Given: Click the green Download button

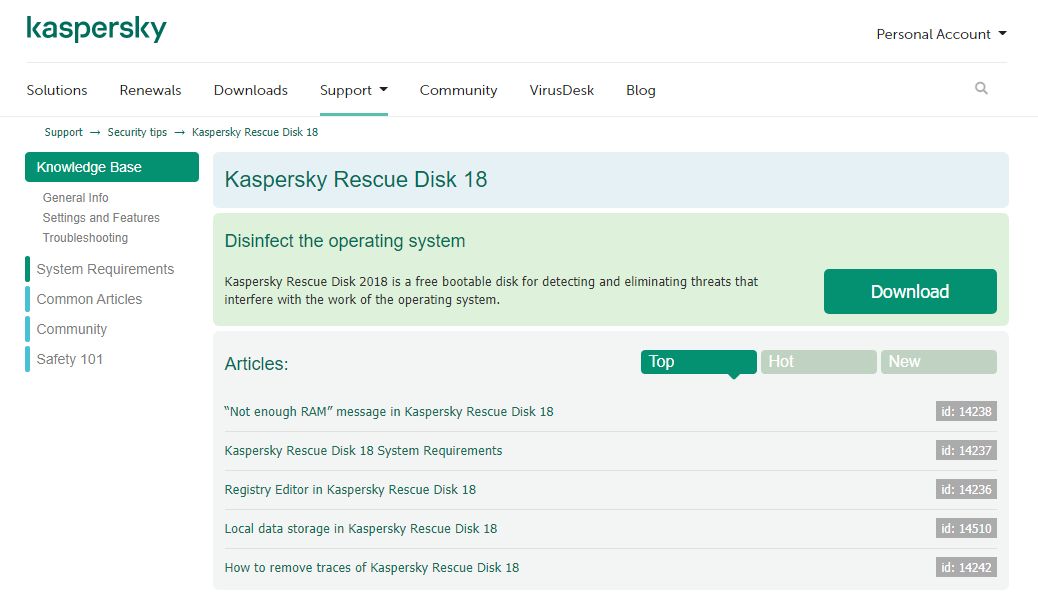Looking at the screenshot, I should [910, 291].
